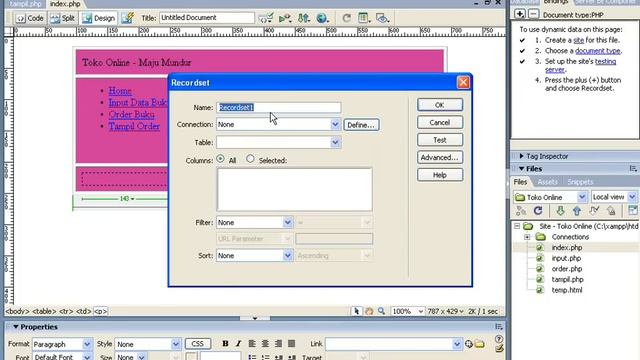Click the Point to File target icon
The width and height of the screenshot is (640, 360).
tap(469, 344)
